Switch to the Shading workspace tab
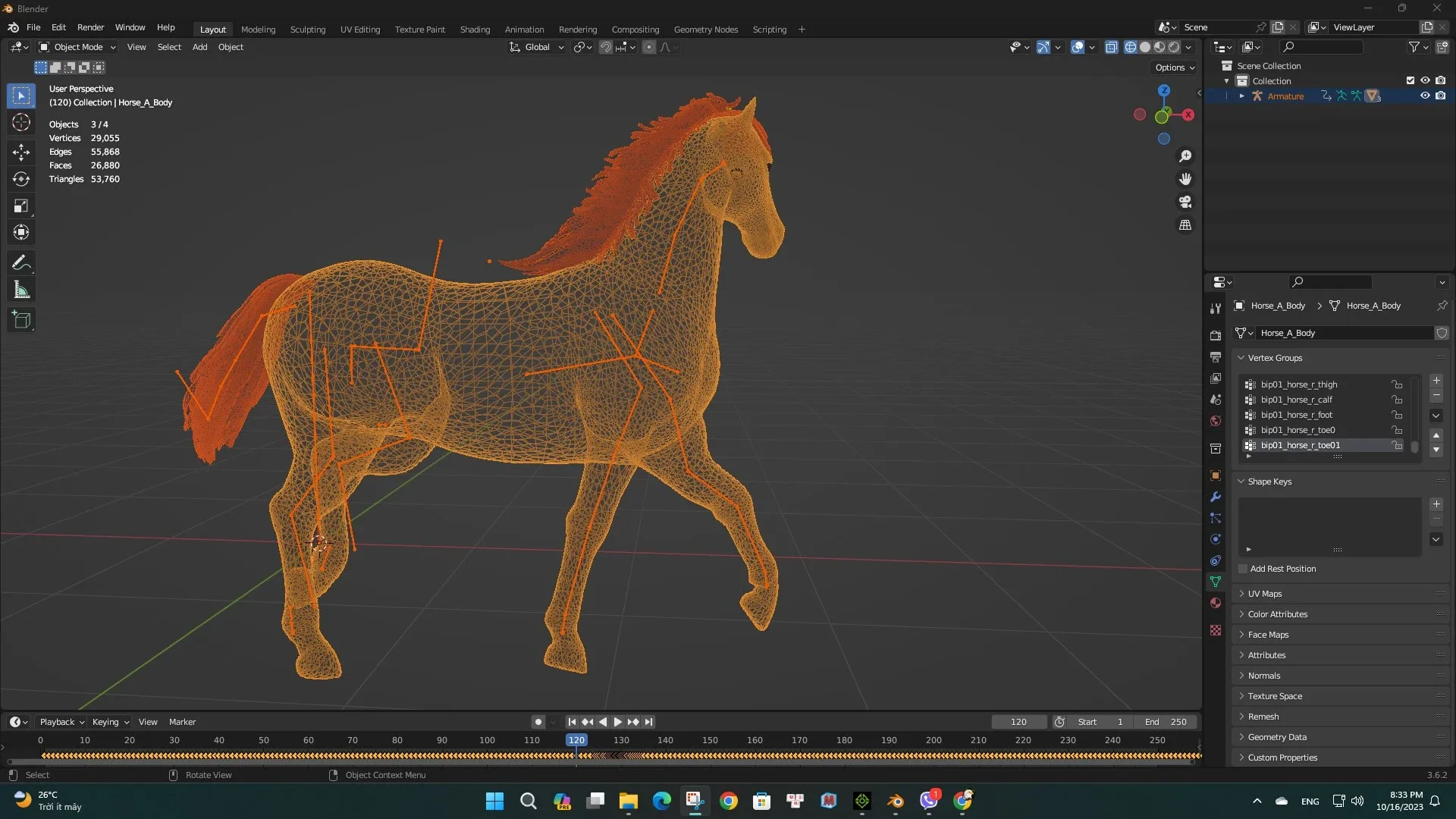The width and height of the screenshot is (1456, 819). pyautogui.click(x=475, y=30)
